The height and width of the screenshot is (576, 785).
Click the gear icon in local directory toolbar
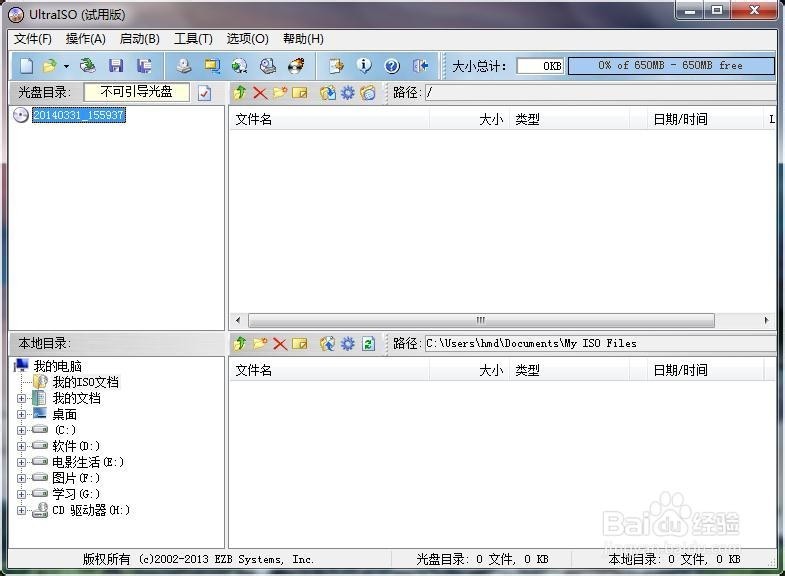click(x=347, y=344)
